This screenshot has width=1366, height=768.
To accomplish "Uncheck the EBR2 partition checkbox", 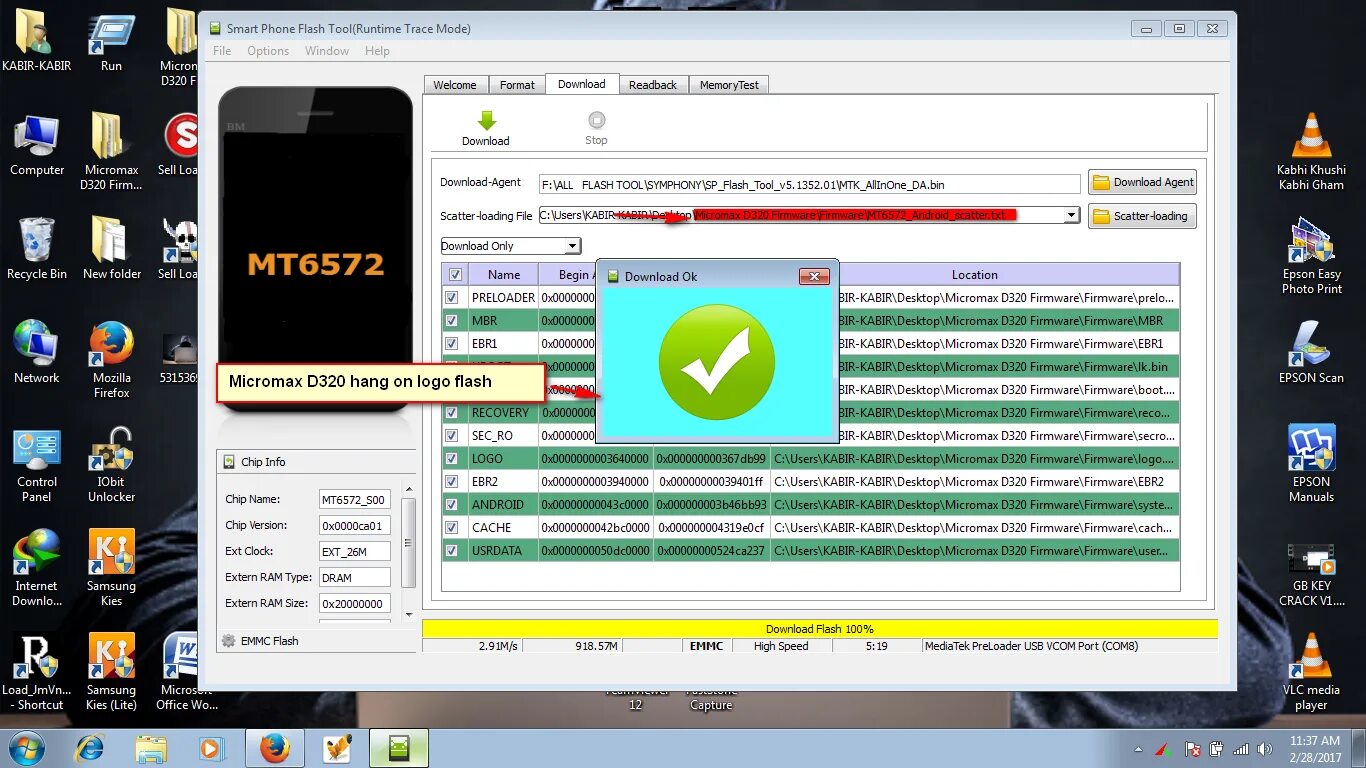I will pos(452,481).
